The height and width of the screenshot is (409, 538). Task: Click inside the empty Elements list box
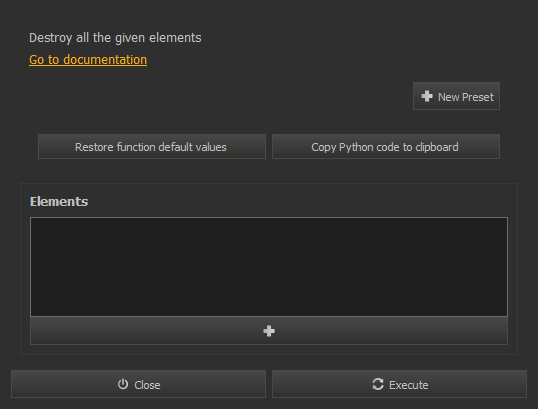[269, 267]
